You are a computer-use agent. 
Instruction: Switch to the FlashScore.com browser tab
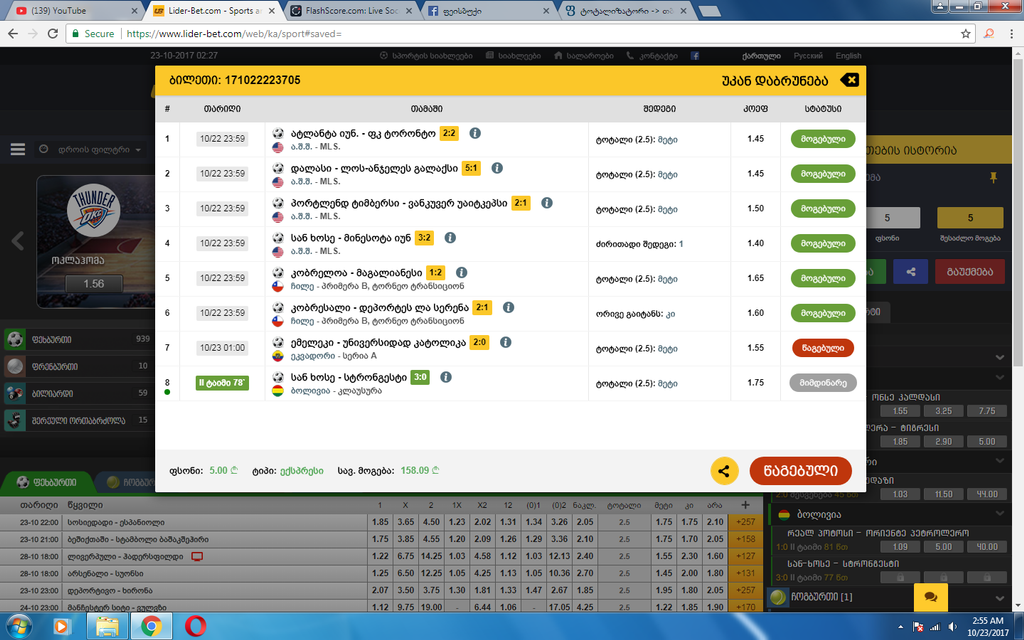pos(351,10)
